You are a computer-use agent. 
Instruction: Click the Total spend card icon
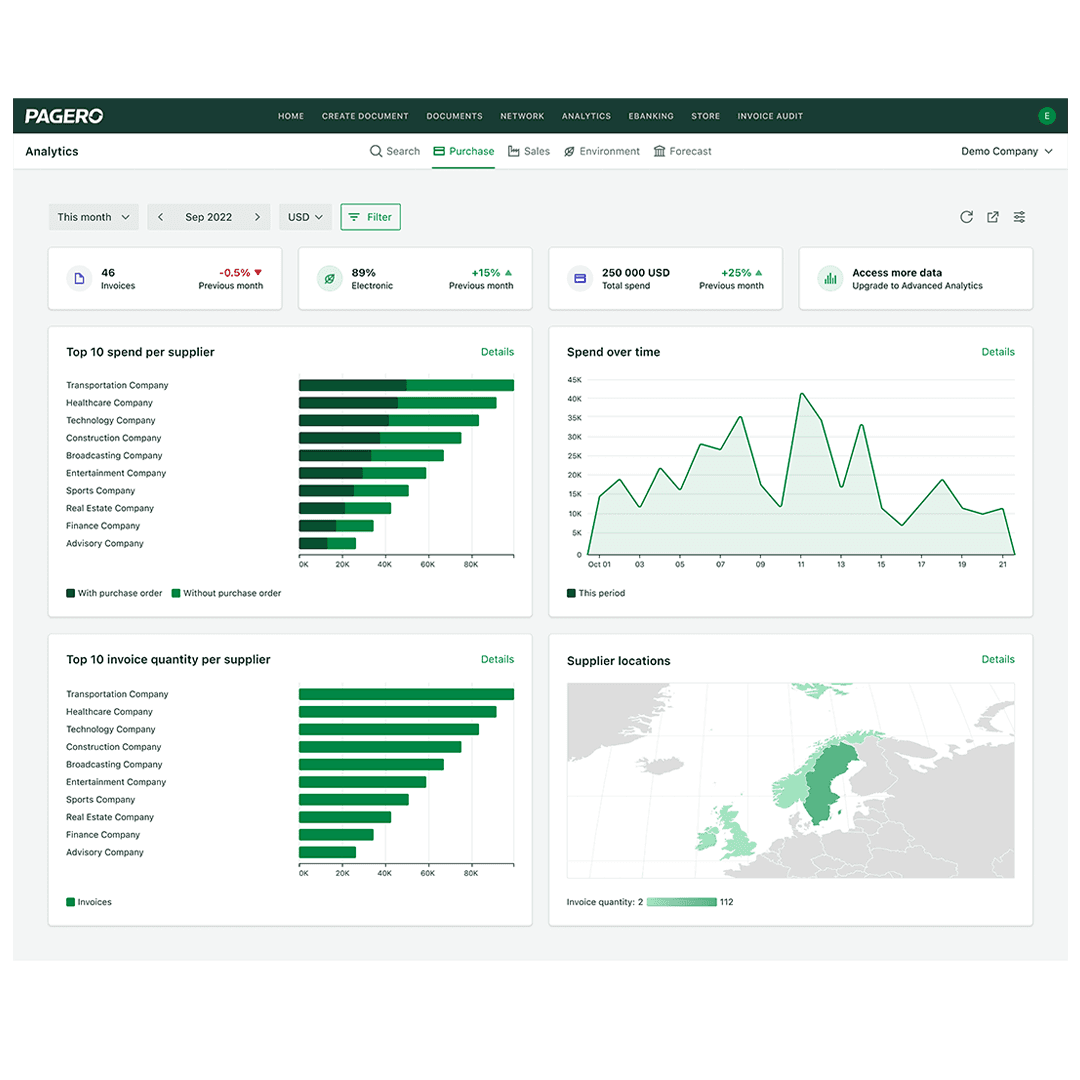click(580, 279)
